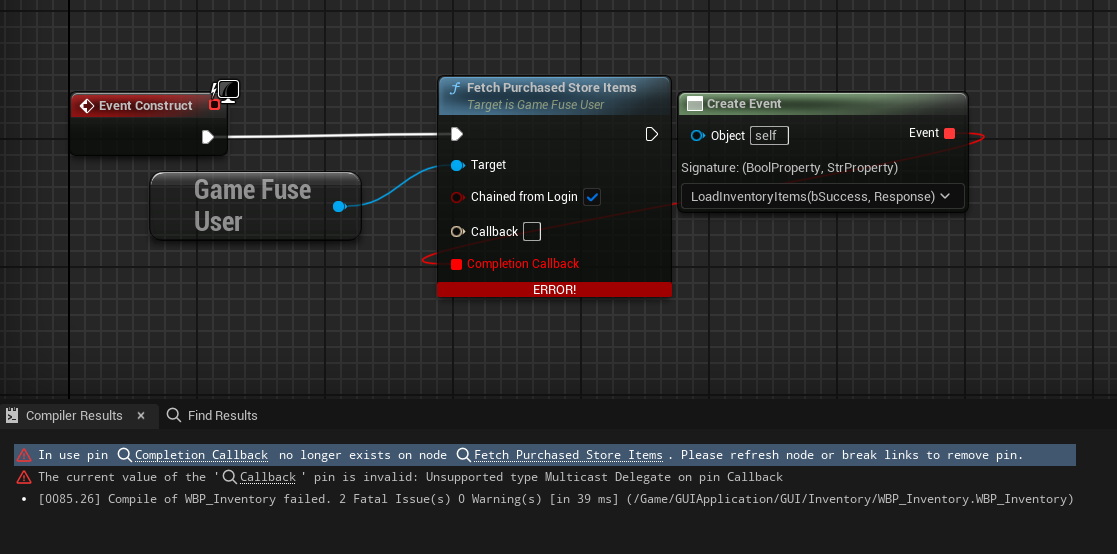Click first error warning triangle icon

(x=24, y=455)
